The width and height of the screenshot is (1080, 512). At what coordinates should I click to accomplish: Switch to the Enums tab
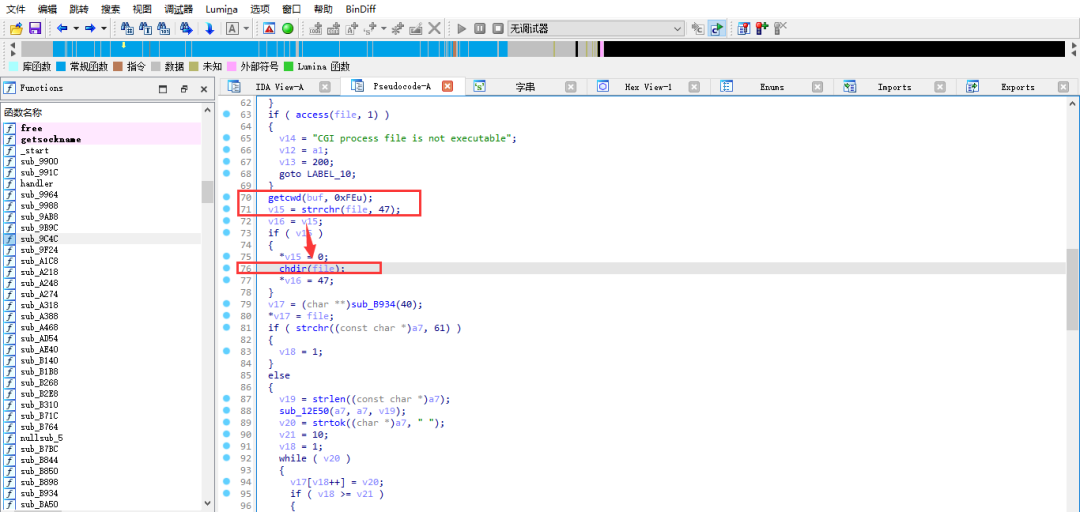coord(771,88)
